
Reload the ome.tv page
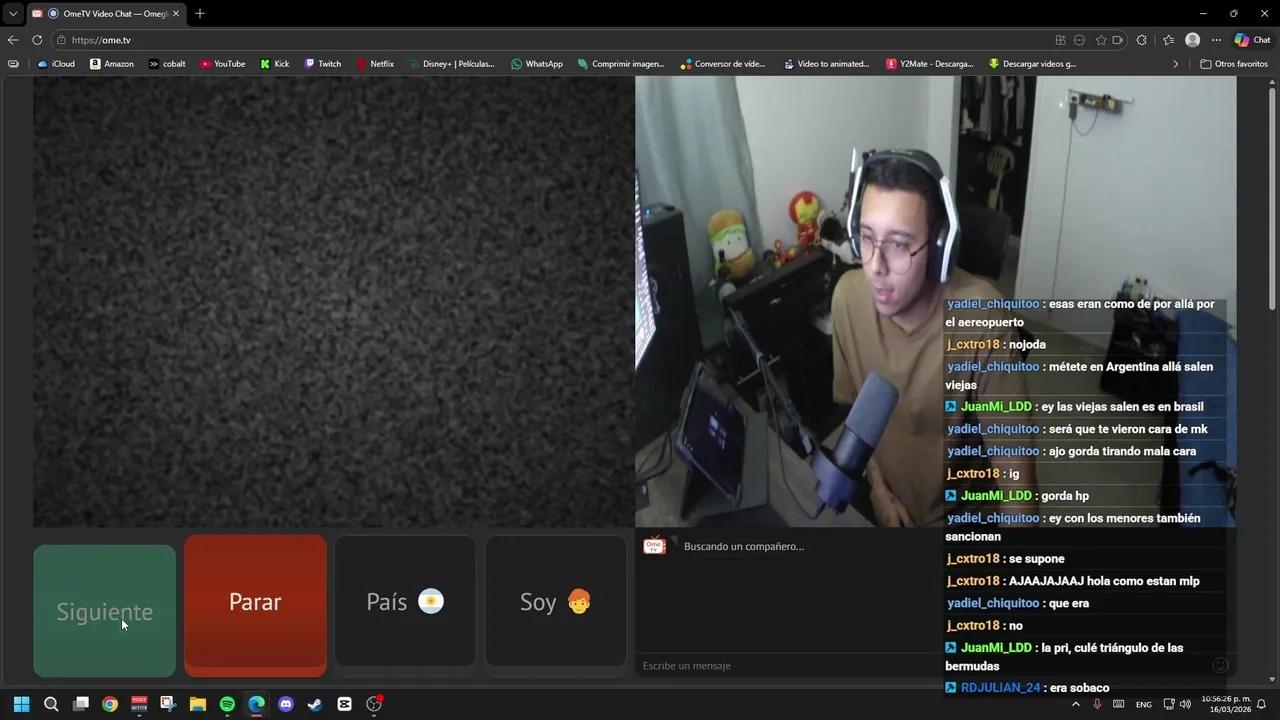(37, 40)
